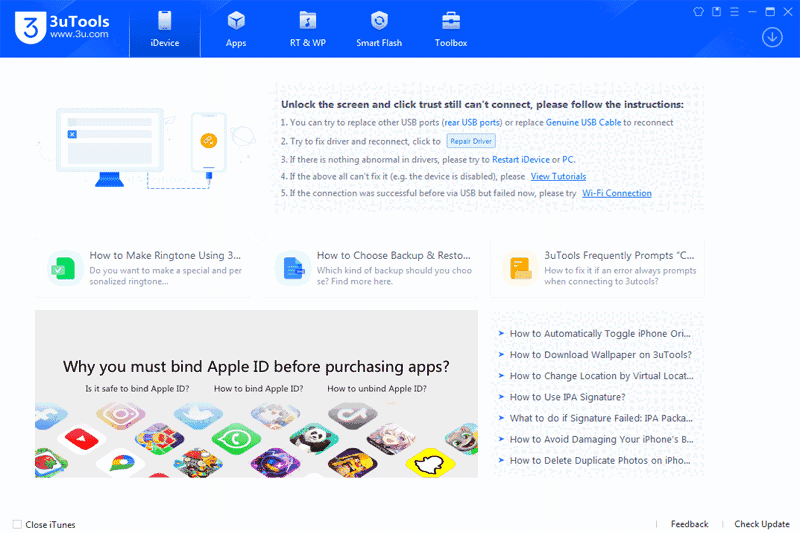Open the rear USB ports link
Image resolution: width=800 pixels, height=533 pixels.
click(472, 122)
